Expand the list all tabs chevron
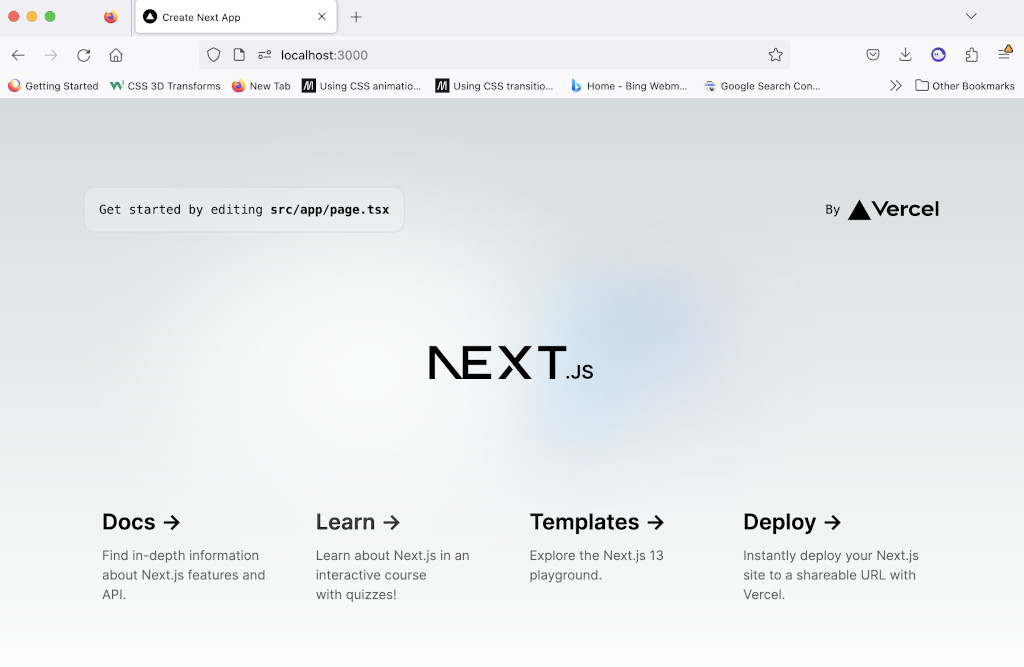 tap(971, 16)
